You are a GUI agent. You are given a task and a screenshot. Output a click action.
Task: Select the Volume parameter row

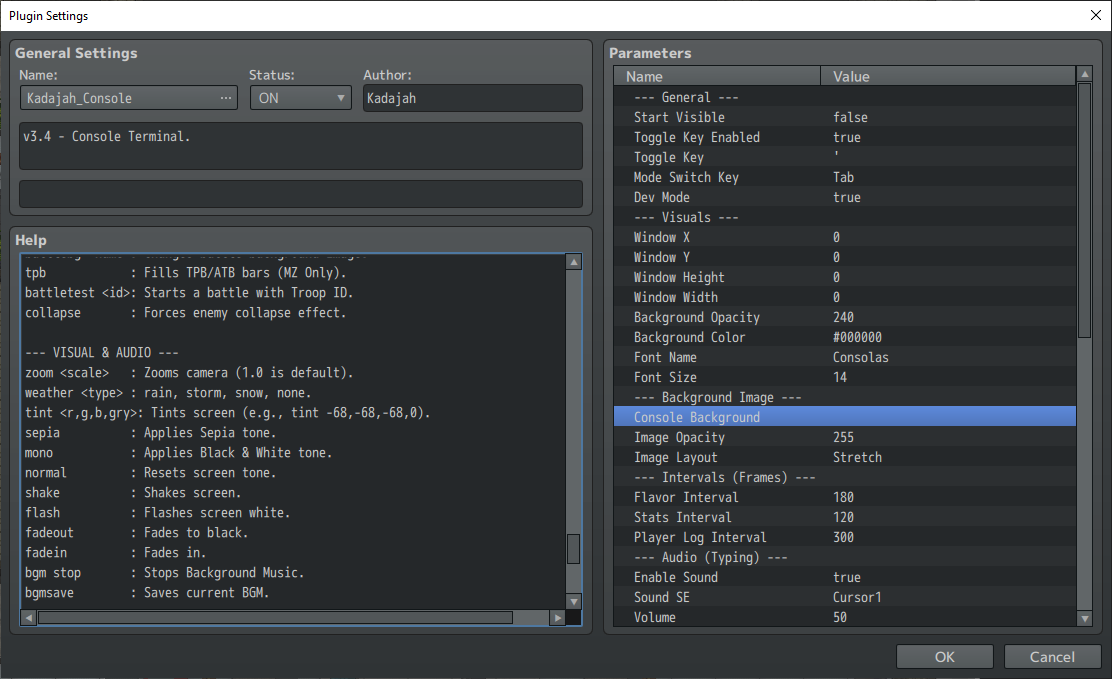(845, 617)
